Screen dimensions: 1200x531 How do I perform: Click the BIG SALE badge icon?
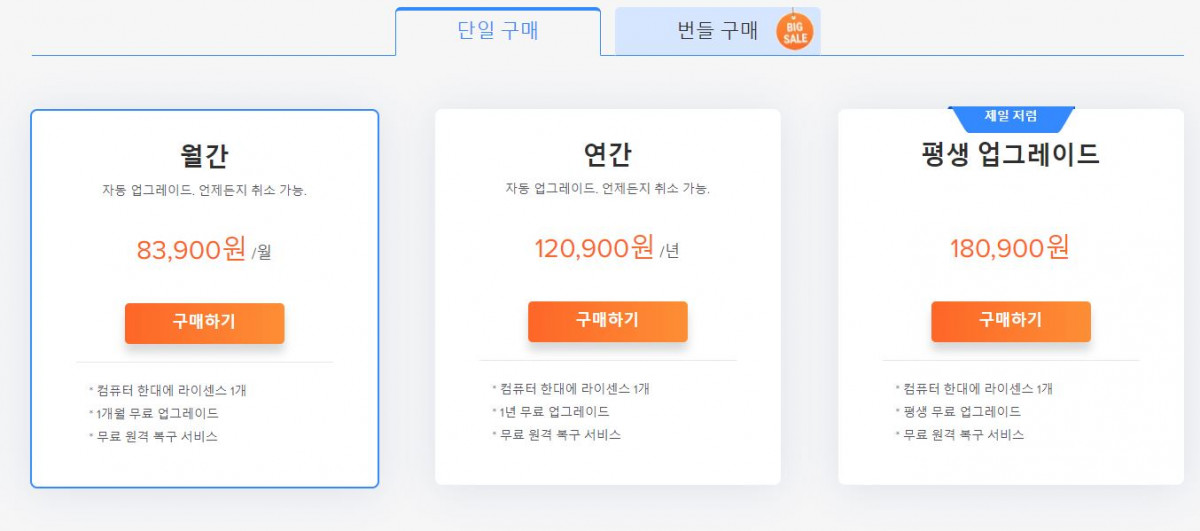pyautogui.click(x=795, y=32)
